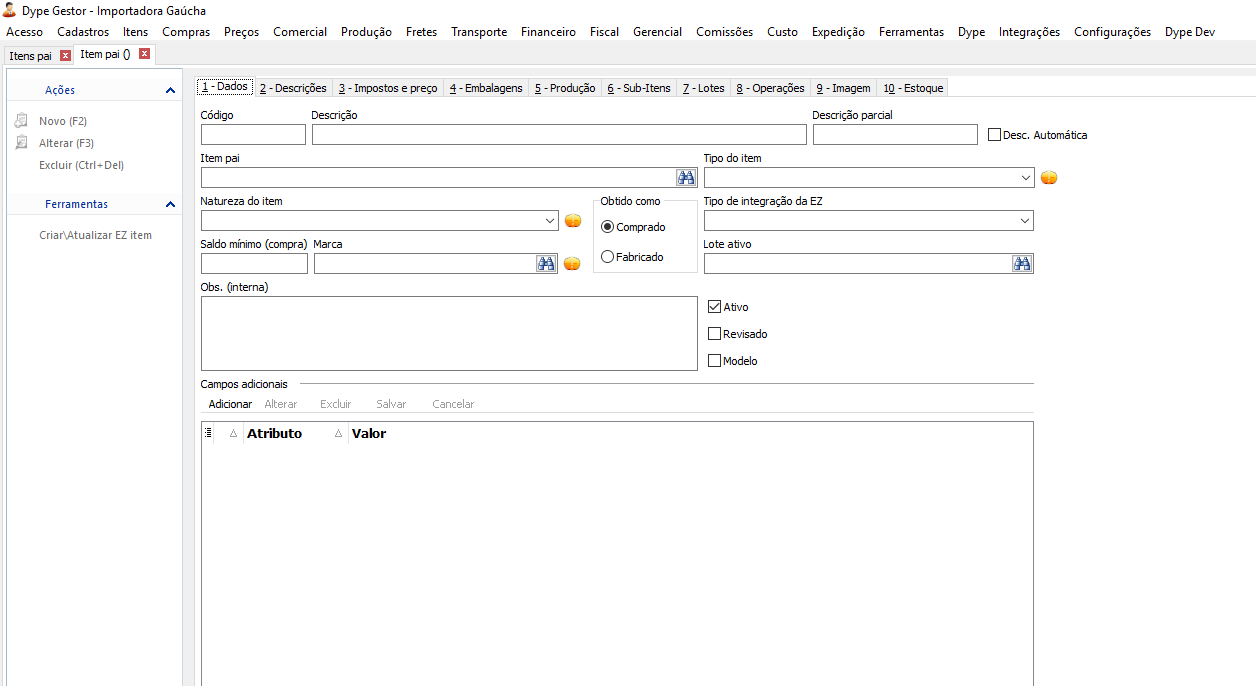Click Criar\Atualizar EZ item link
The height and width of the screenshot is (686, 1256).
[x=96, y=235]
